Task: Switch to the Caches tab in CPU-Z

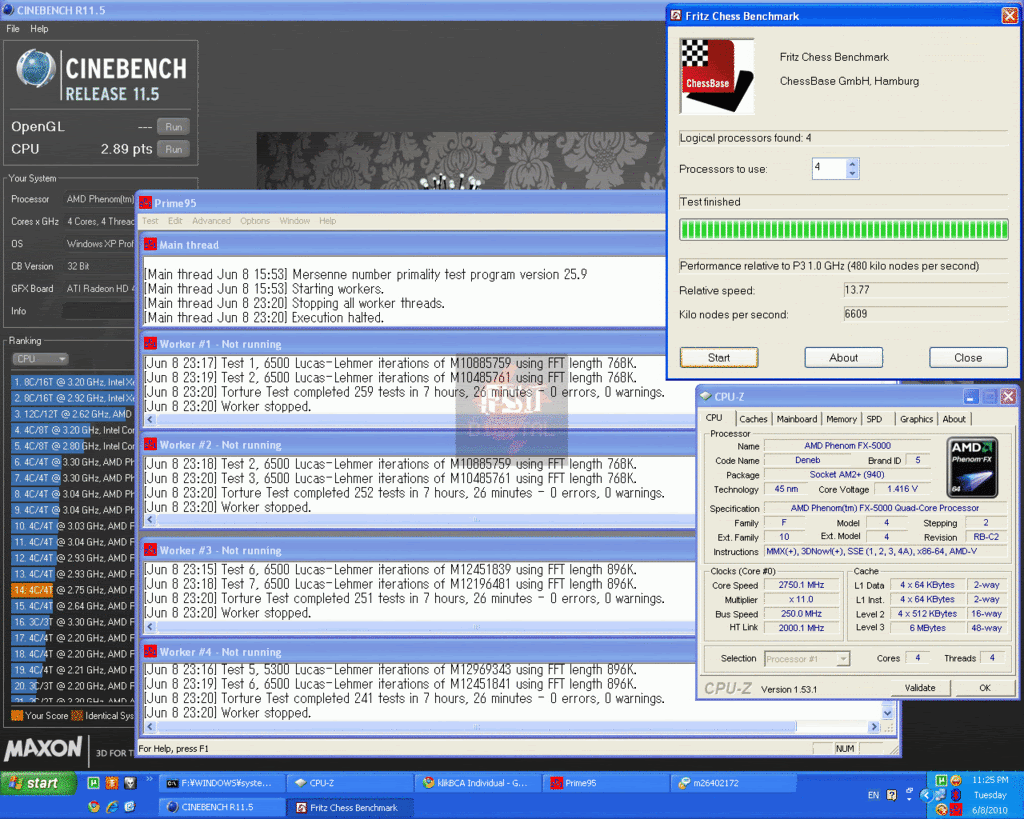Action: pyautogui.click(x=753, y=419)
